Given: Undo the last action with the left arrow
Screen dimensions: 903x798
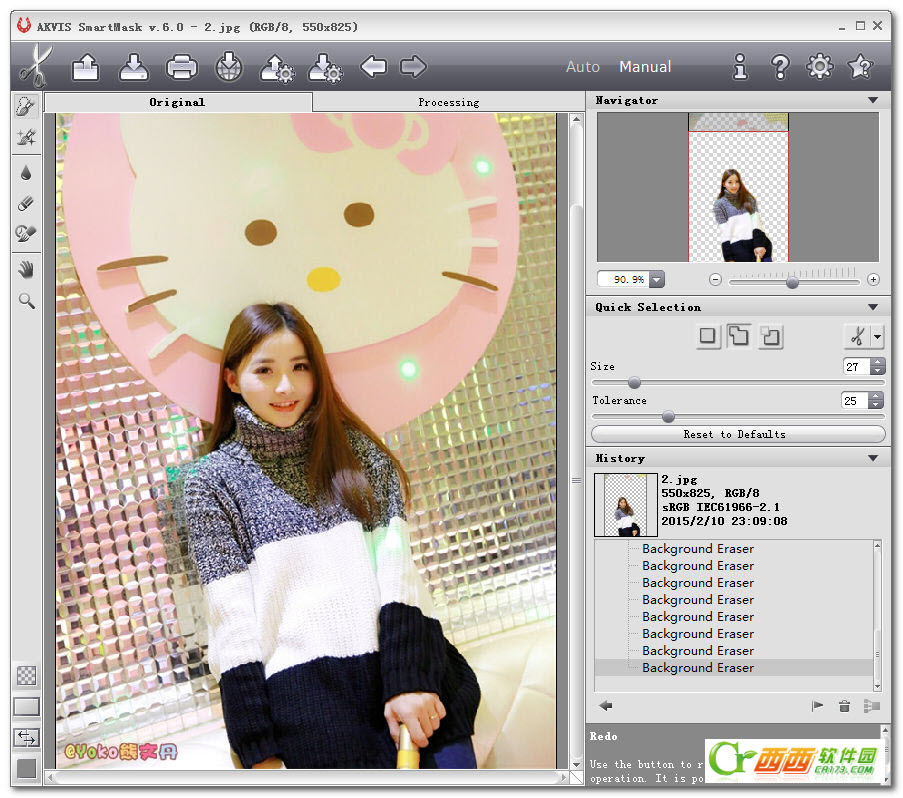Looking at the screenshot, I should (x=373, y=67).
